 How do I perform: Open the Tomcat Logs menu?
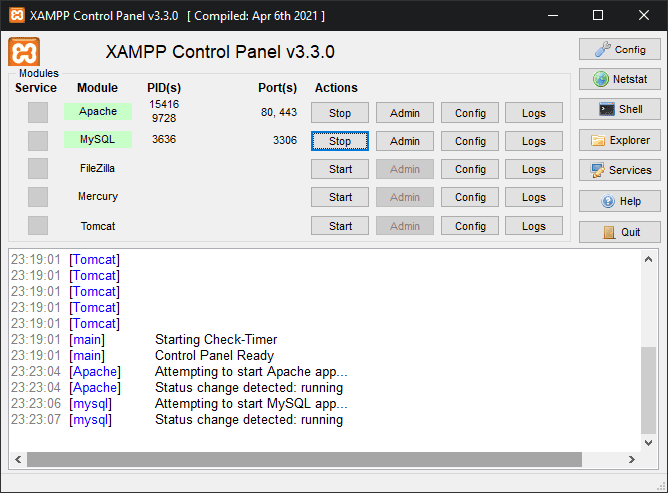pos(534,226)
